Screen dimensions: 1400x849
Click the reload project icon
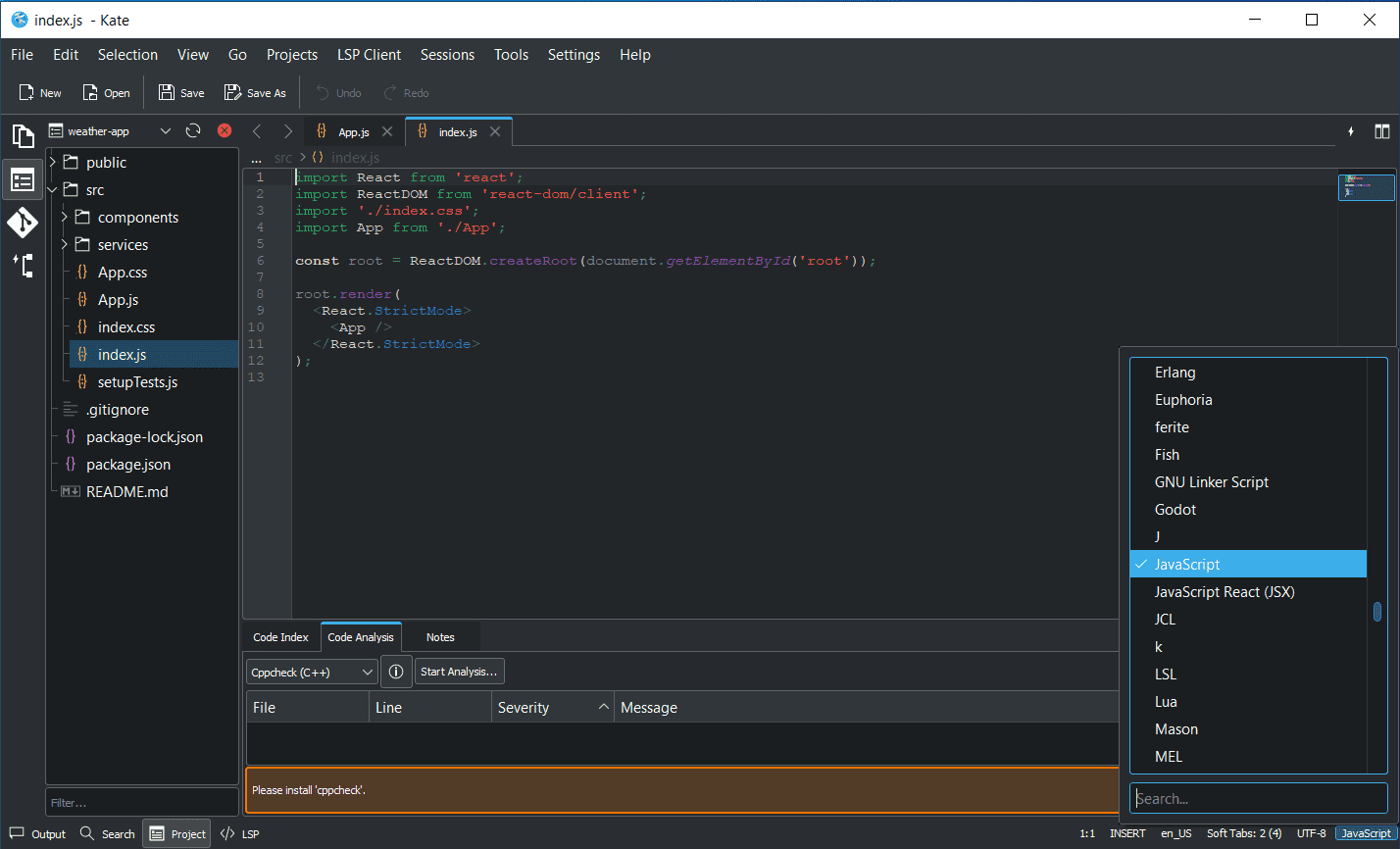pyautogui.click(x=193, y=130)
